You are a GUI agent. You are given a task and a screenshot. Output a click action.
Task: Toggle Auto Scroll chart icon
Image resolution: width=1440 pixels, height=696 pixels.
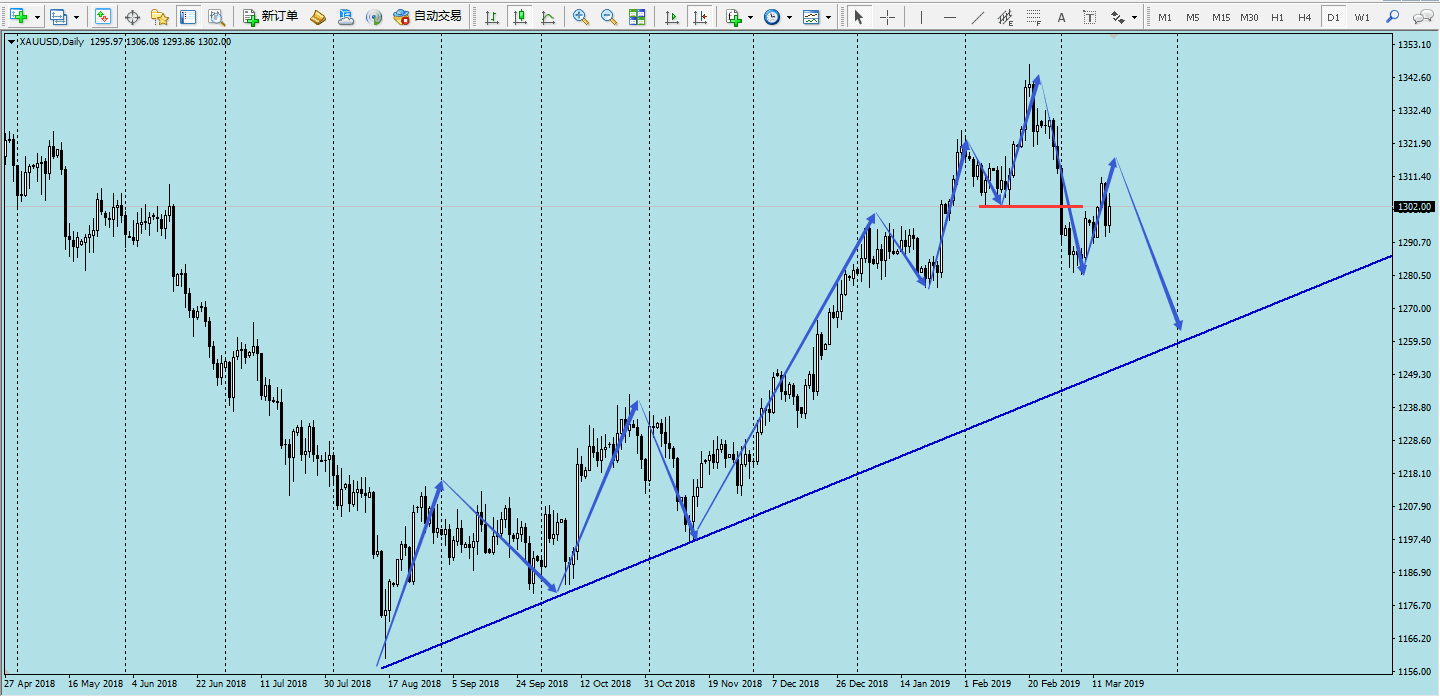click(x=672, y=17)
